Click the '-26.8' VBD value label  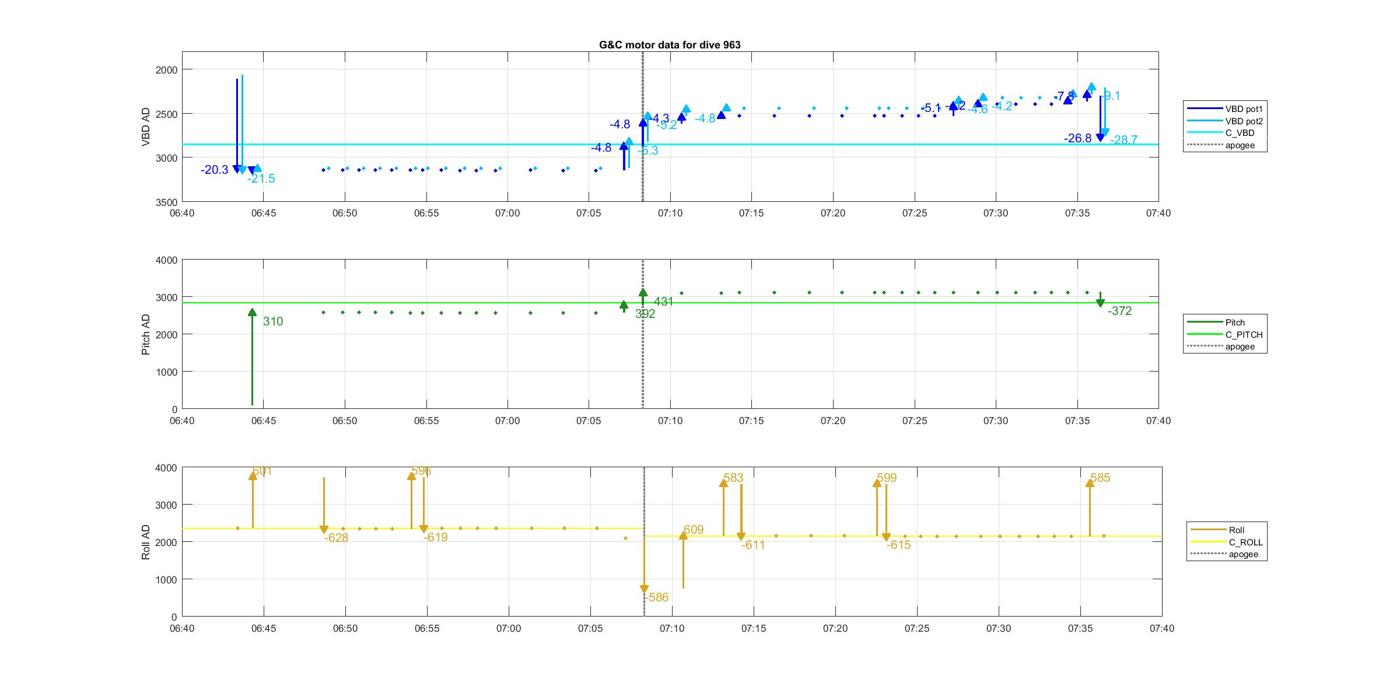tap(1078, 139)
